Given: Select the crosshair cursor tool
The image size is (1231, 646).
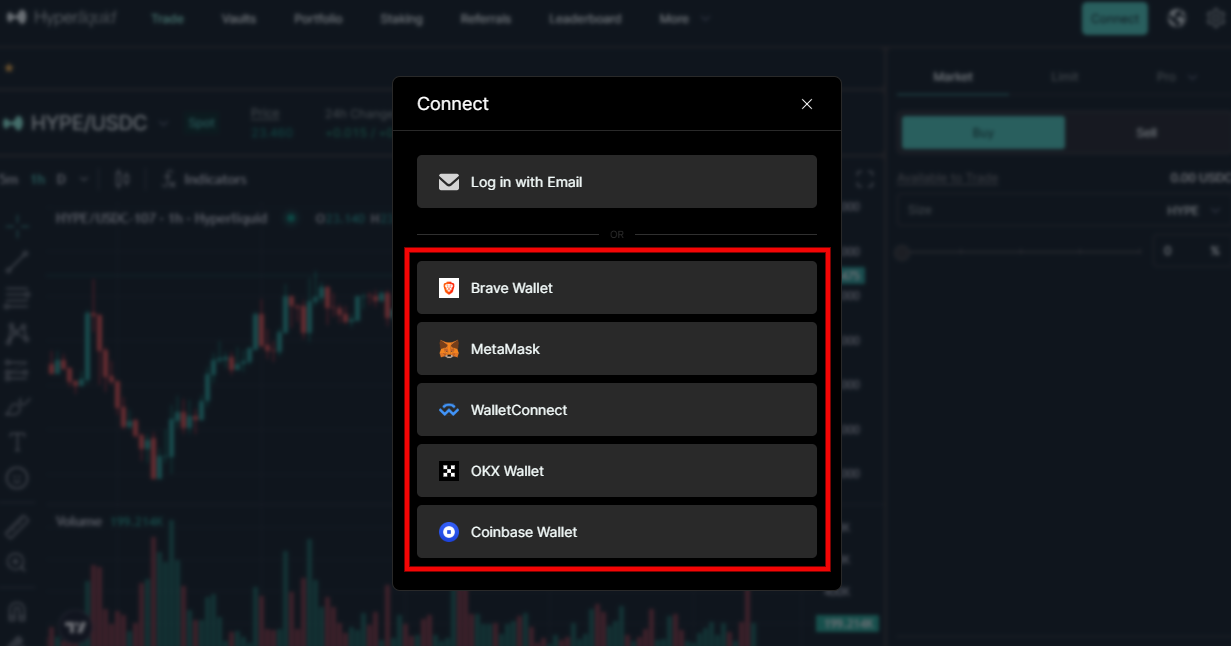Looking at the screenshot, I should pos(17,226).
